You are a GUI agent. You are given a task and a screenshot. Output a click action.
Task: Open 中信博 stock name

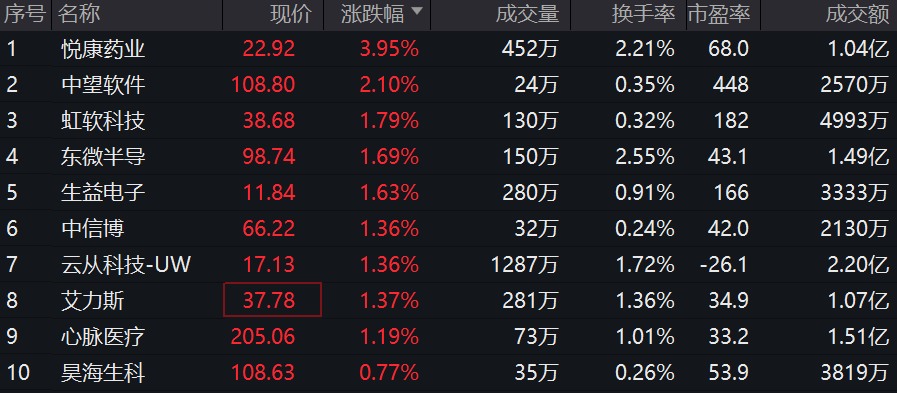coord(93,229)
